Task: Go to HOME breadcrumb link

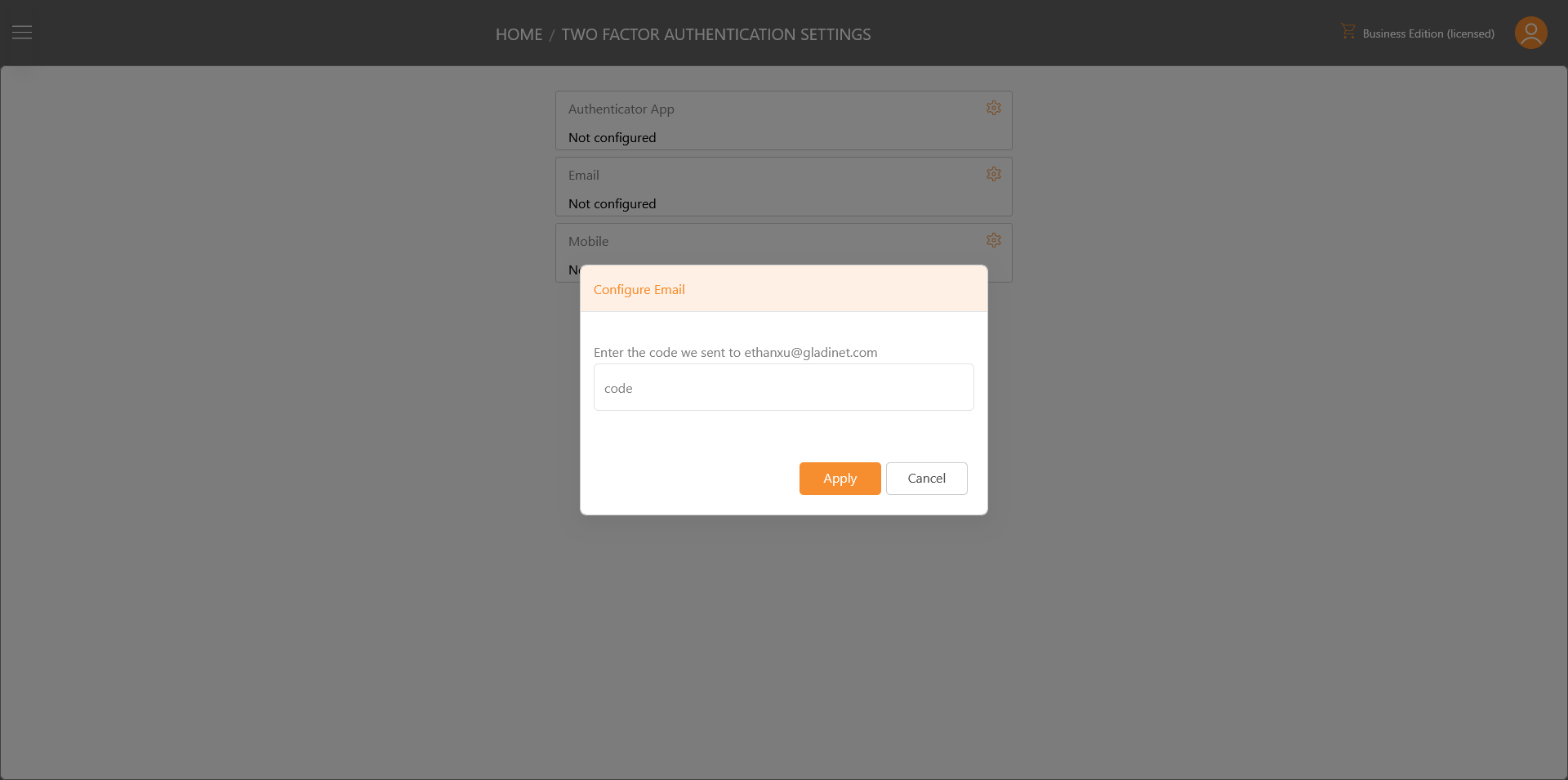Action: pyautogui.click(x=519, y=34)
